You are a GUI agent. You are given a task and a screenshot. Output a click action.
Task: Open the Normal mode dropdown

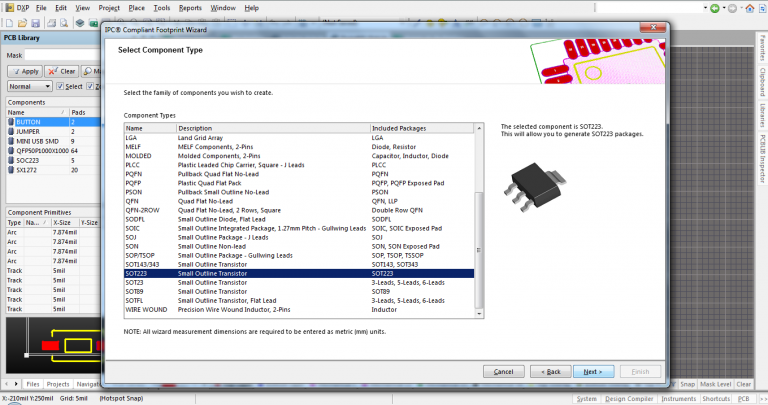tap(29, 86)
